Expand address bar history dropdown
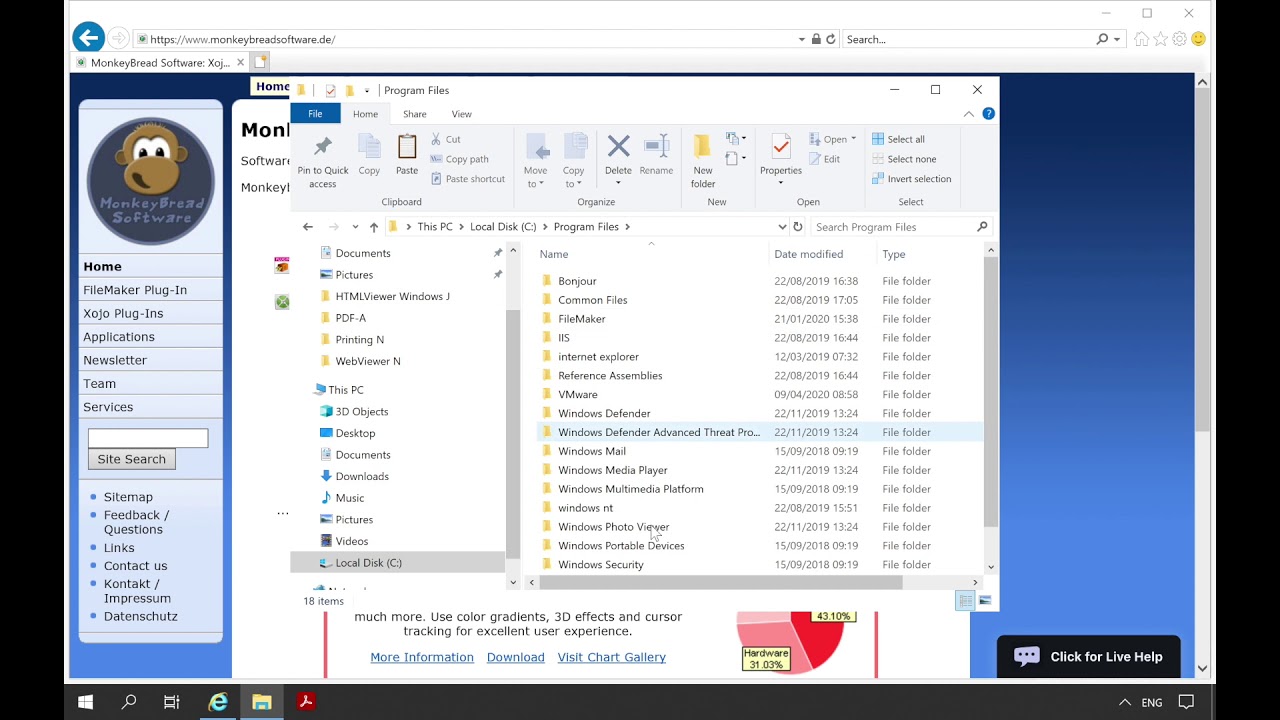The width and height of the screenshot is (1280, 720). 782,227
